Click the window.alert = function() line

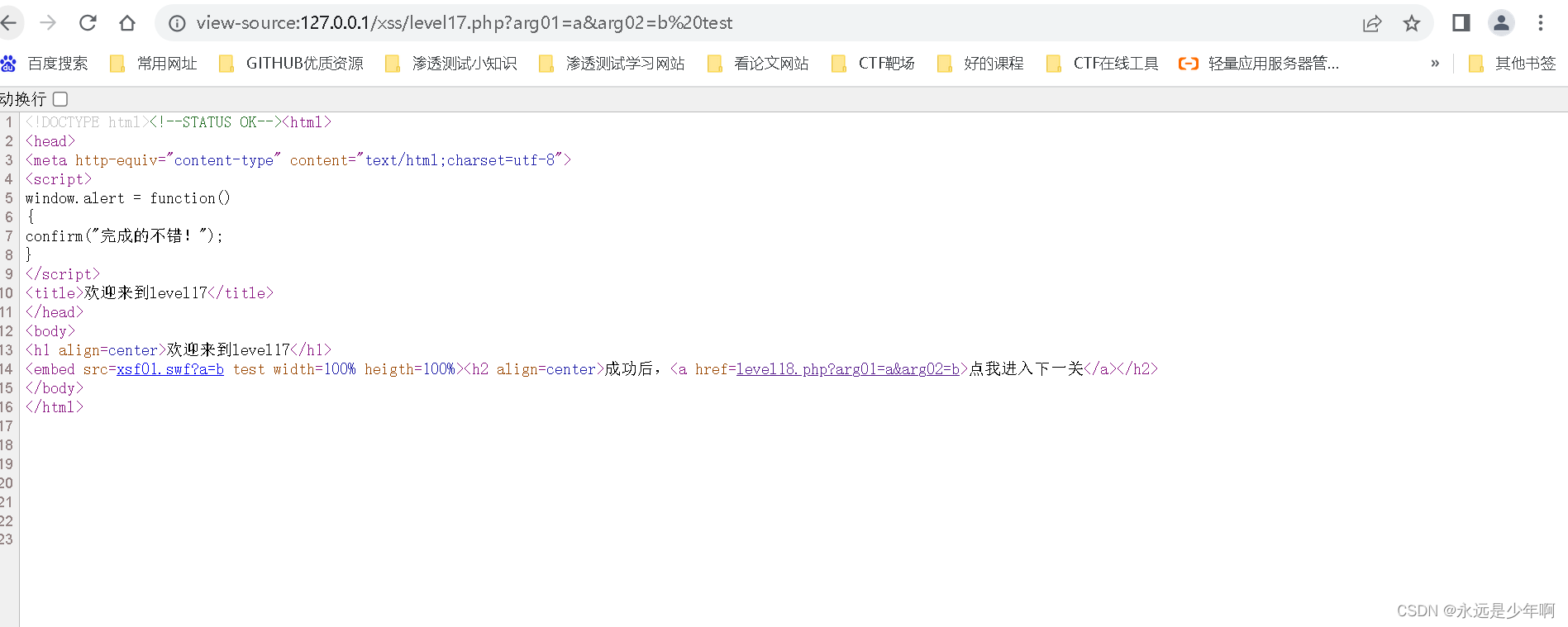(128, 198)
